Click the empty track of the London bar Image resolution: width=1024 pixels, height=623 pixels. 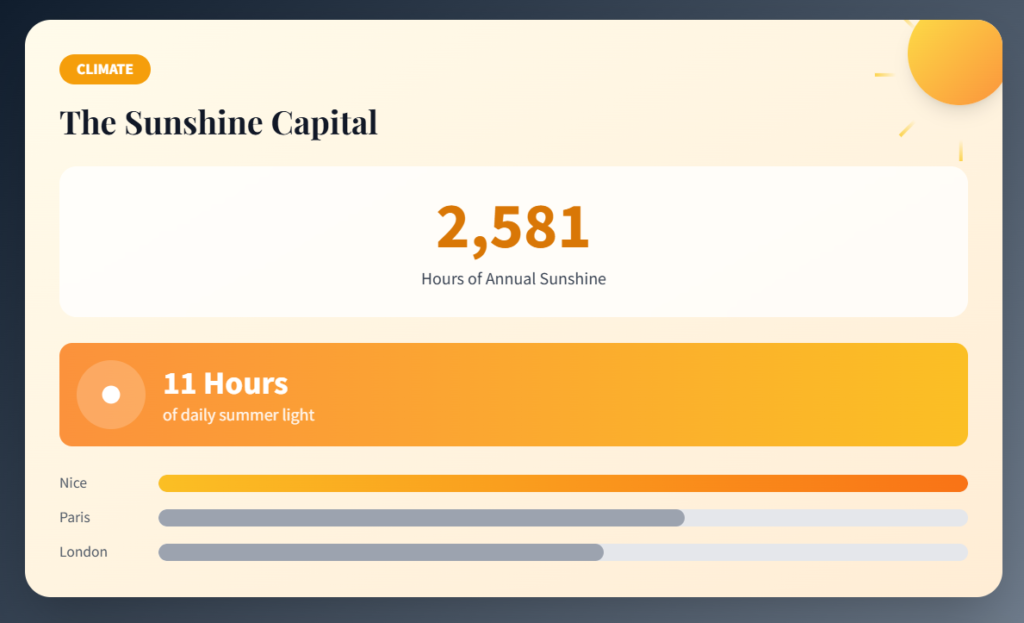[x=785, y=552]
